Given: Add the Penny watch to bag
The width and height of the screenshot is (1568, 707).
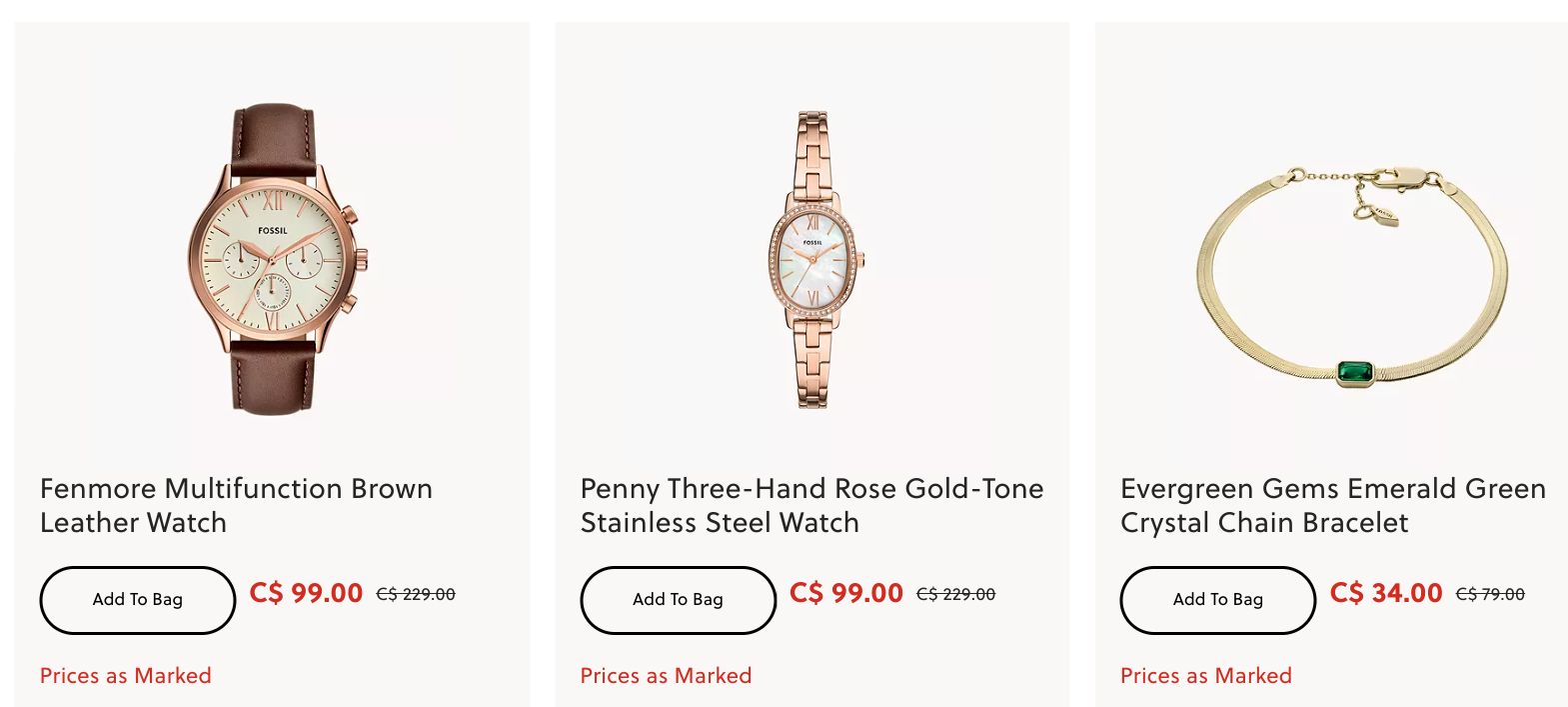Looking at the screenshot, I should pyautogui.click(x=678, y=600).
